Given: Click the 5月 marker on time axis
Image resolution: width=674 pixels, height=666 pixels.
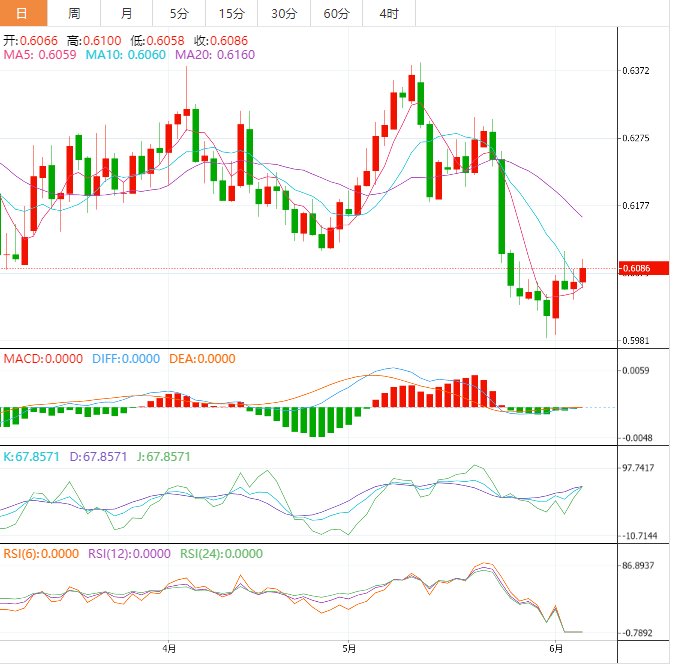Looking at the screenshot, I should (x=347, y=647).
